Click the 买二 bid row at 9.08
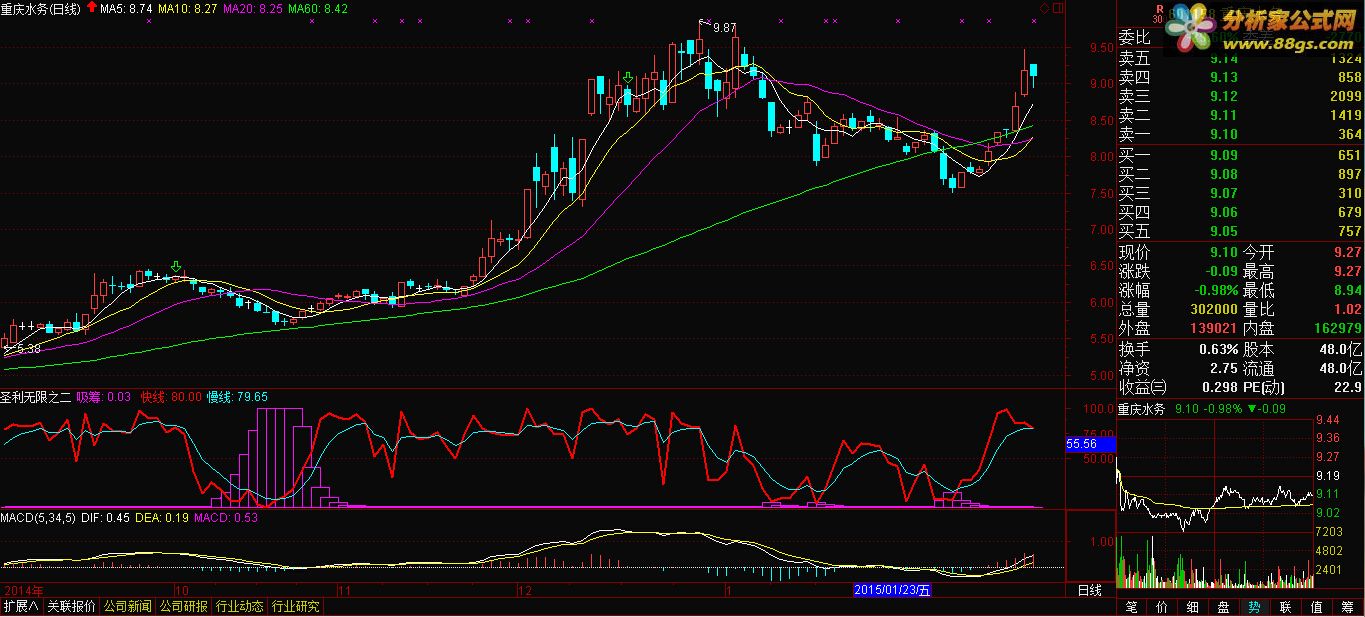This screenshot has height=617, width=1365. pyautogui.click(x=1240, y=174)
